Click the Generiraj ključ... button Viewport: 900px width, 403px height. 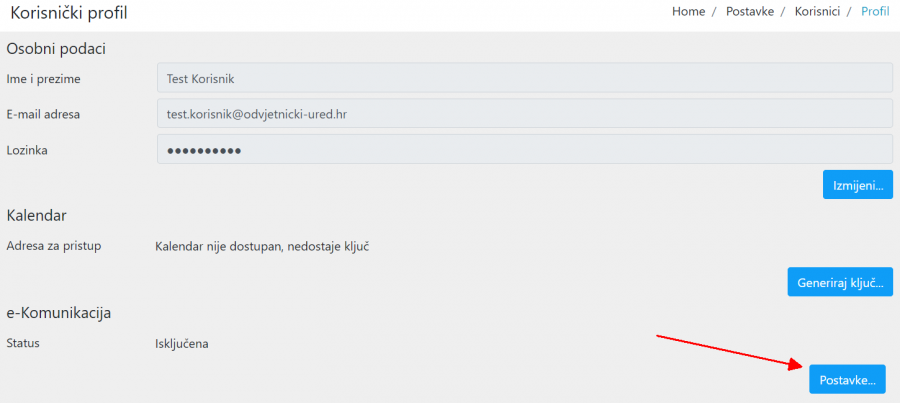[840, 282]
